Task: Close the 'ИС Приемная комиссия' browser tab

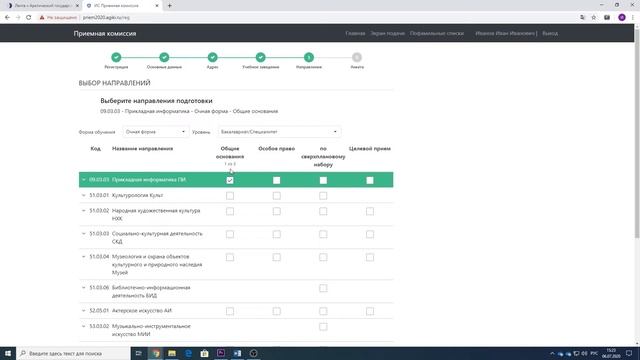Action: click(x=157, y=6)
